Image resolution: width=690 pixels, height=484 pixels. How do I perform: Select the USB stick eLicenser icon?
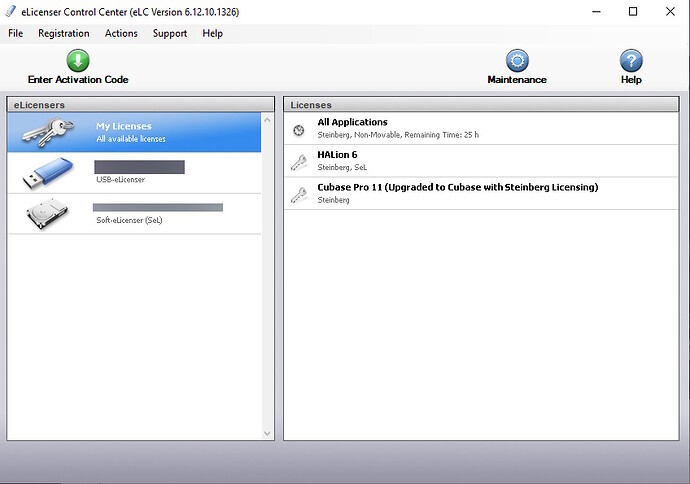click(48, 173)
